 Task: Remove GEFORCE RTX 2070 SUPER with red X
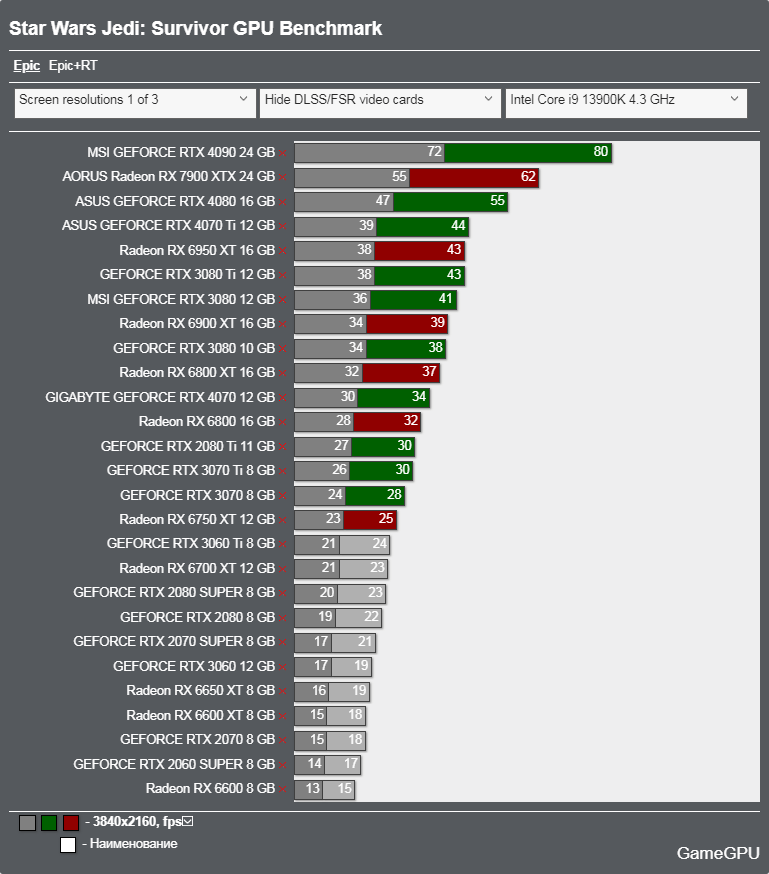(x=283, y=643)
